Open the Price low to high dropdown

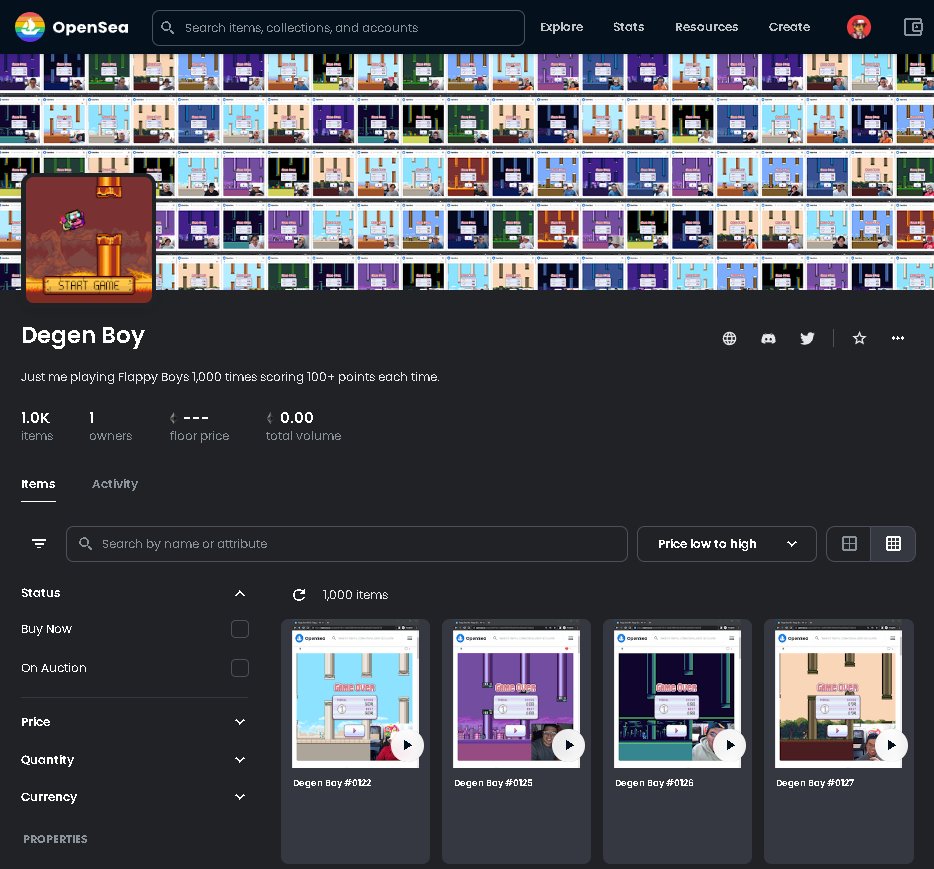point(726,543)
